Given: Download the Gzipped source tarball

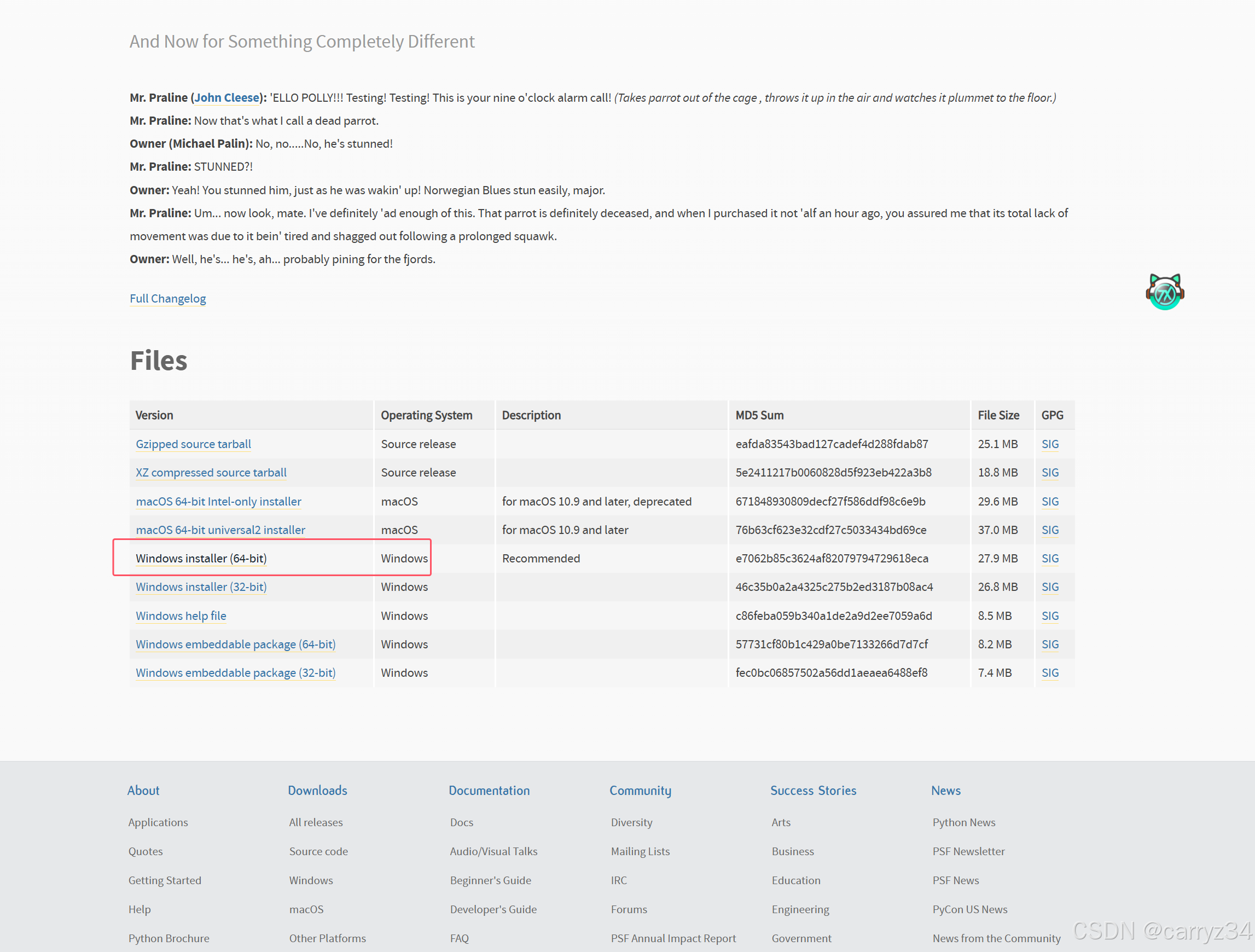Looking at the screenshot, I should pos(193,444).
